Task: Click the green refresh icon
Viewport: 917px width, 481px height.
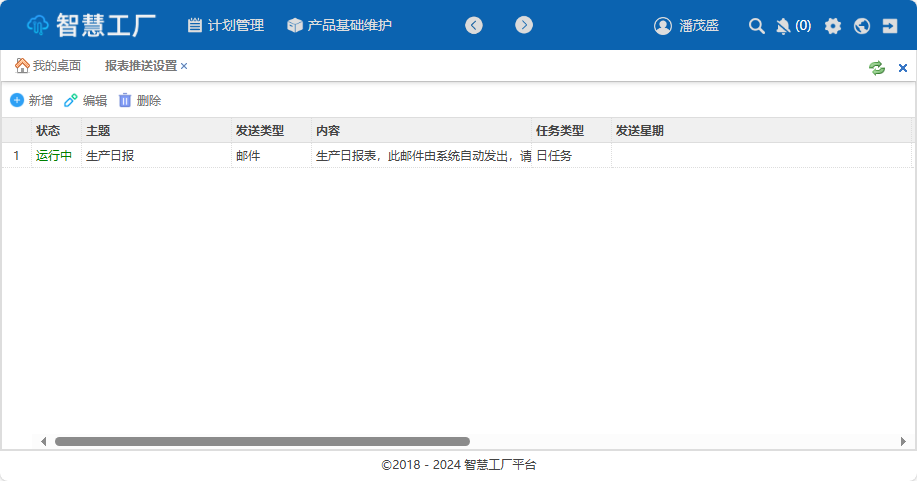Action: (x=877, y=67)
